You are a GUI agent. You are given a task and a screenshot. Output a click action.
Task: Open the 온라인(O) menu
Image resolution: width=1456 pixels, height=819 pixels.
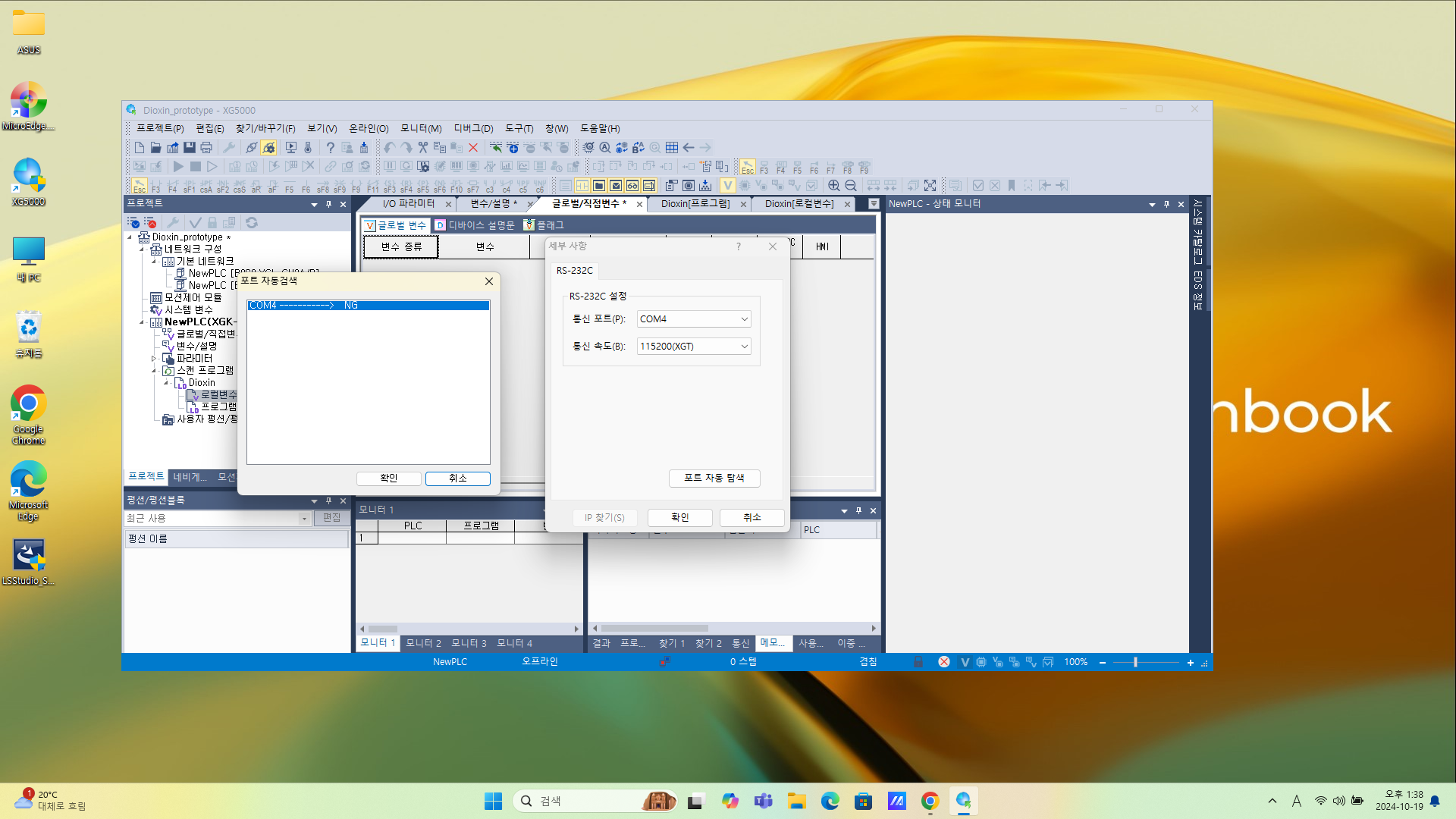(x=369, y=129)
